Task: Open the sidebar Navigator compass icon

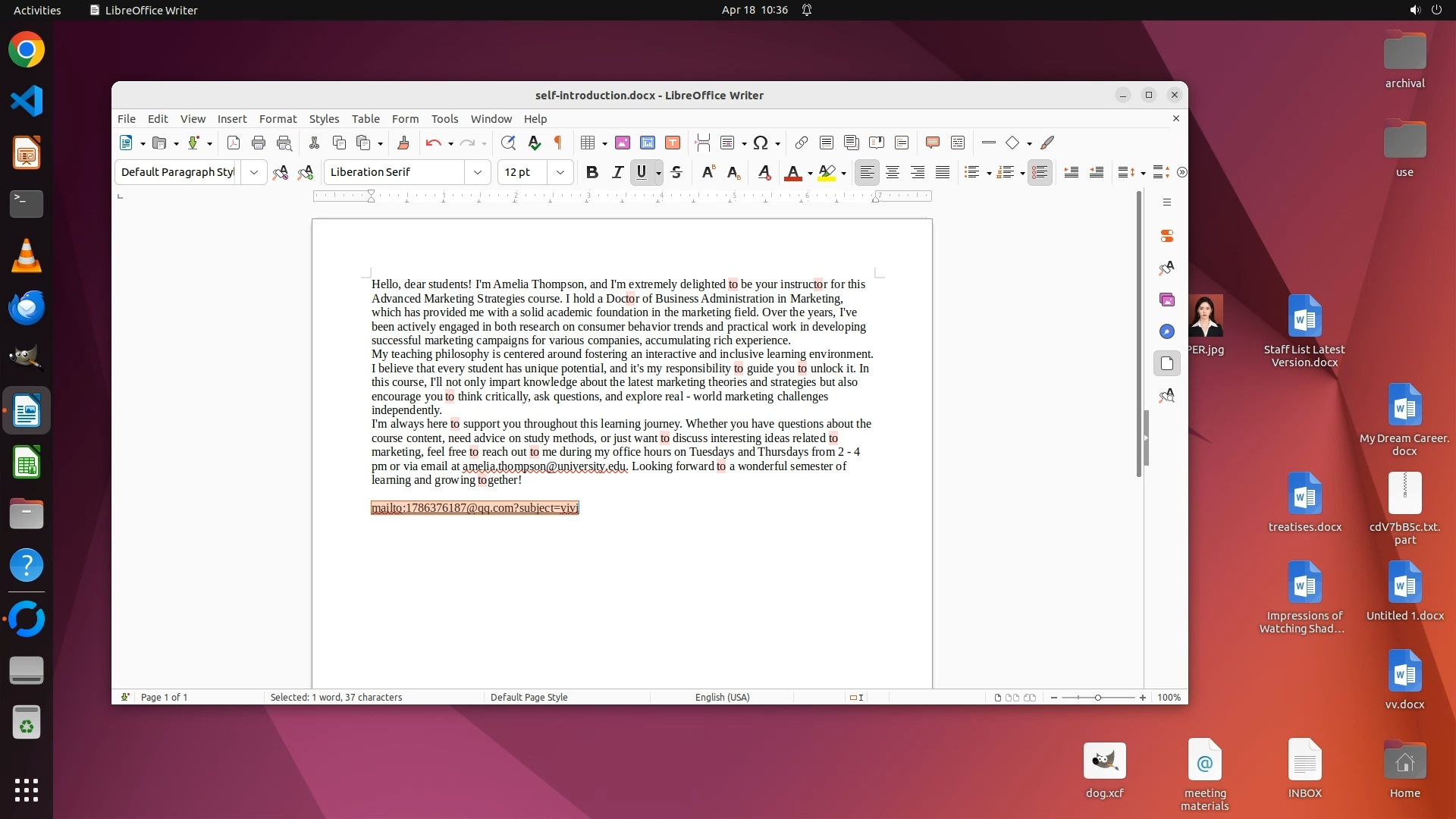Action: click(x=1167, y=331)
